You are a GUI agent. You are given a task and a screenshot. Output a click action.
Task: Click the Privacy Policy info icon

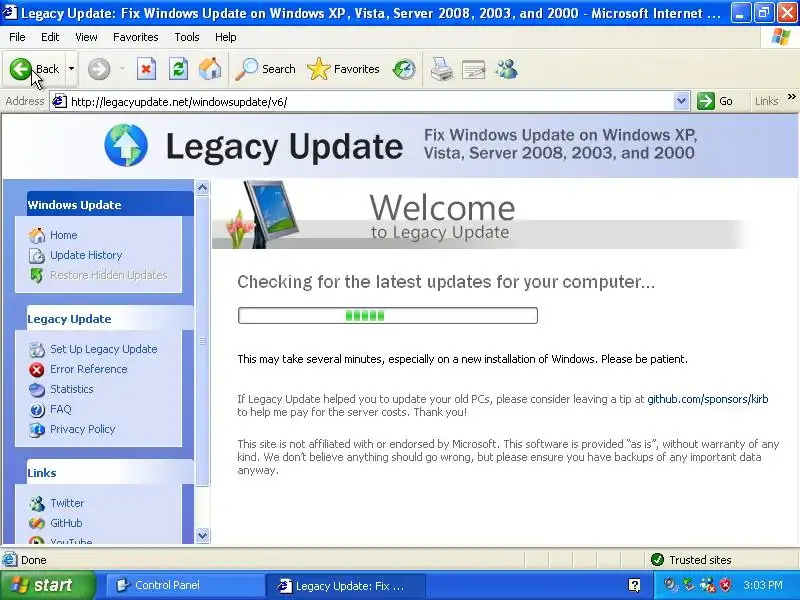(x=37, y=430)
